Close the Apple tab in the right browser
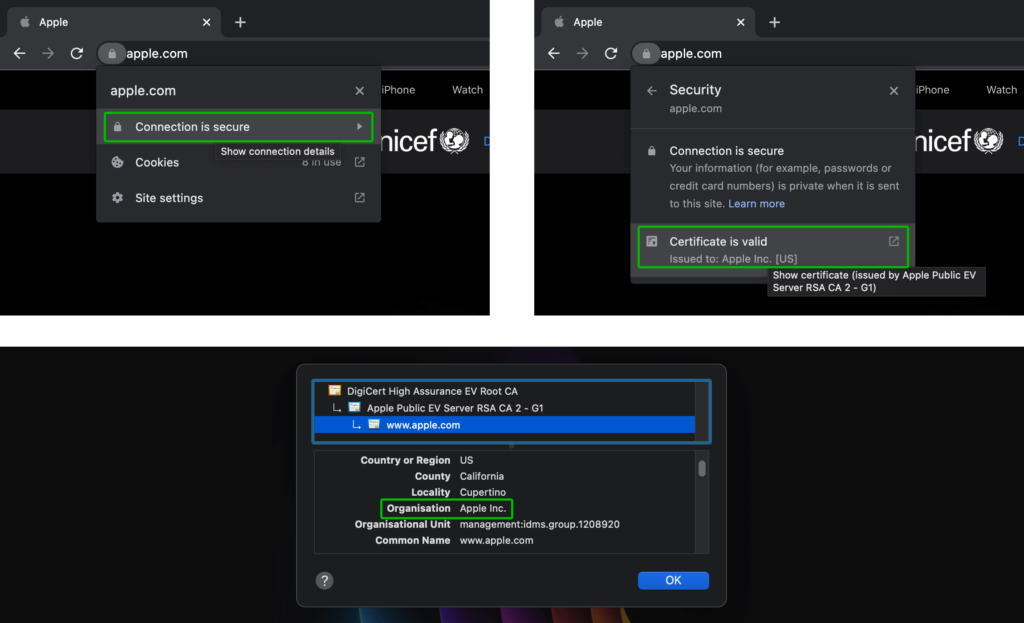Viewport: 1024px width, 623px height. pyautogui.click(x=741, y=22)
